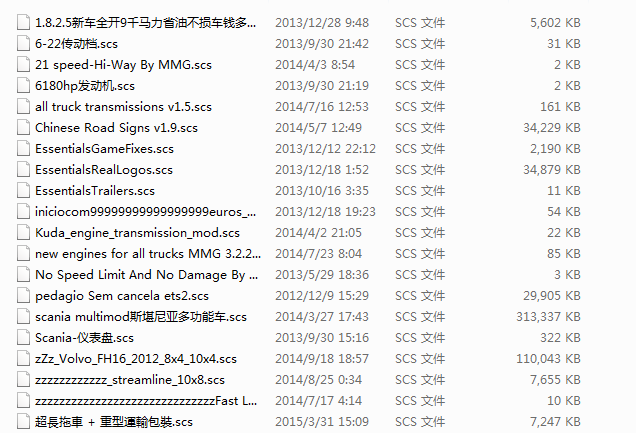Click the zzzzzzzzzzzz_streamline_10x8.scs file name

130,380
